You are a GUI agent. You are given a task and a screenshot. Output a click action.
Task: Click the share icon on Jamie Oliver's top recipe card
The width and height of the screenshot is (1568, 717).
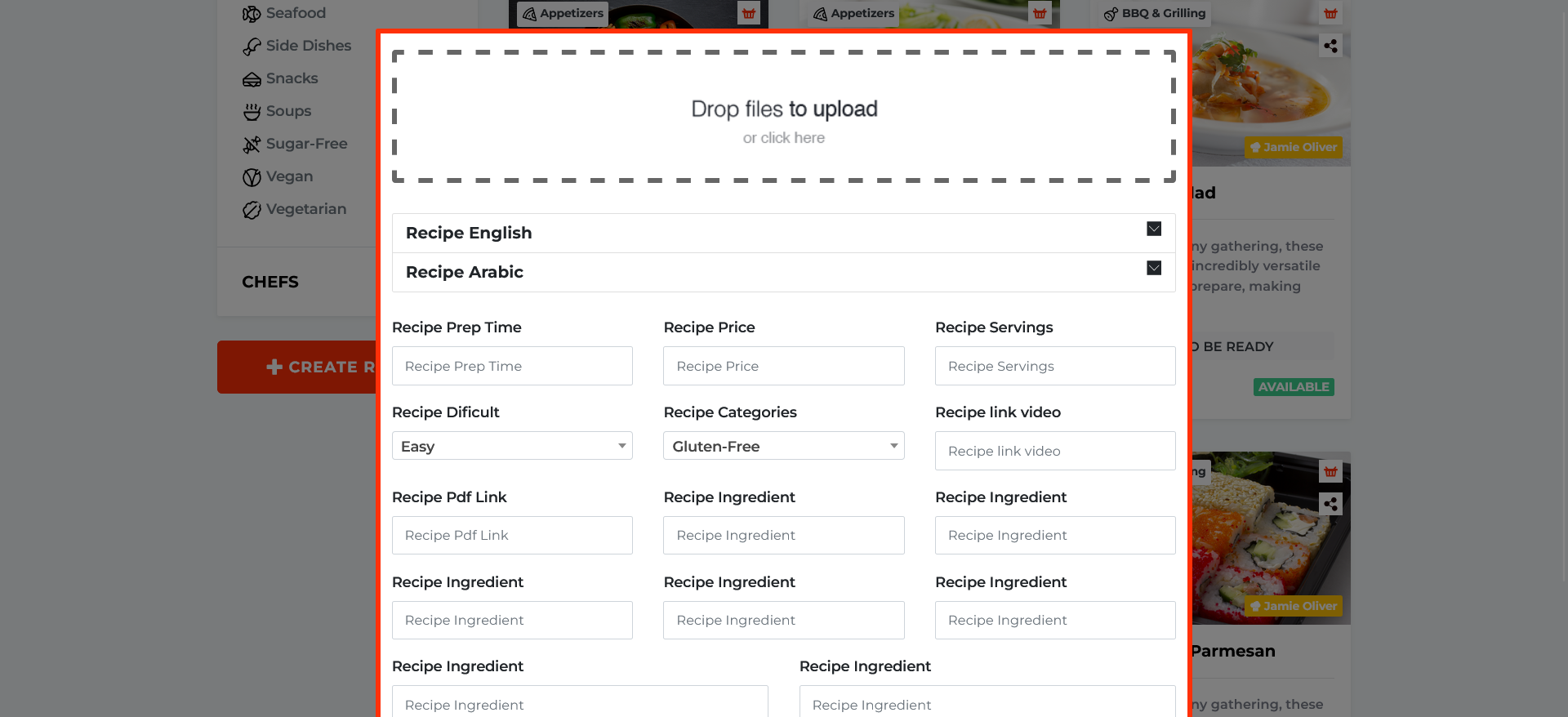point(1330,46)
